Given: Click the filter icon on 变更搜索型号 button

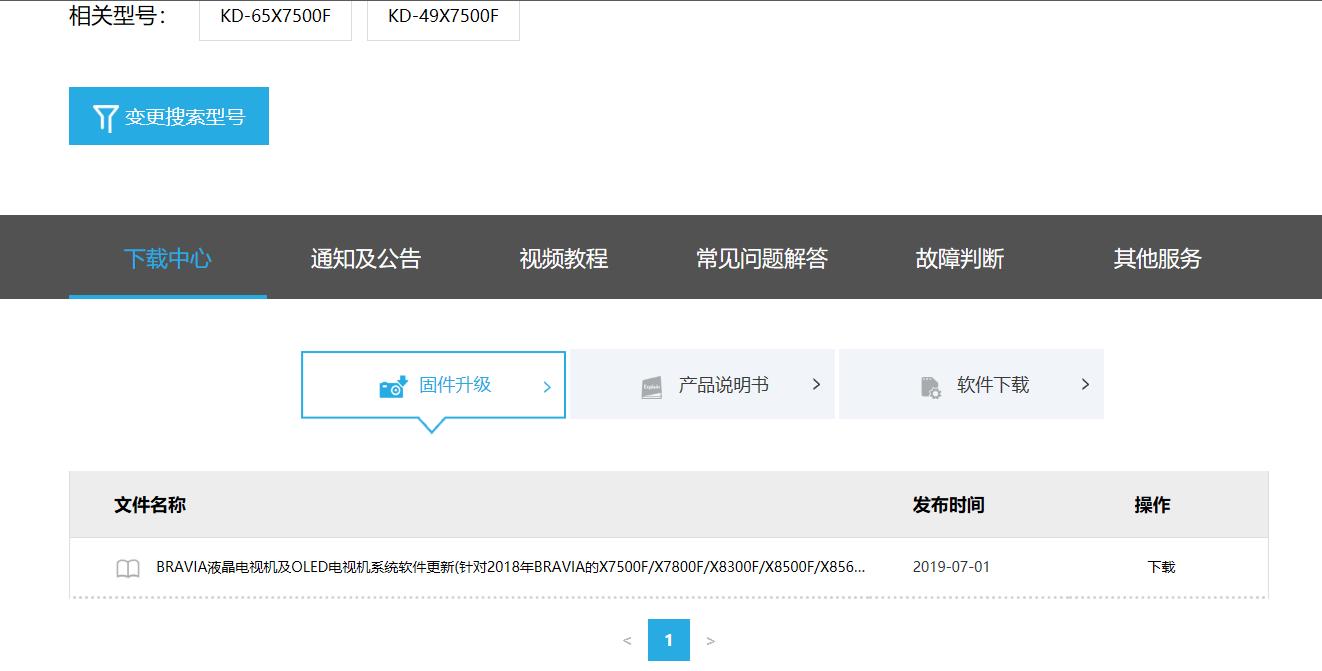Looking at the screenshot, I should click(x=103, y=116).
